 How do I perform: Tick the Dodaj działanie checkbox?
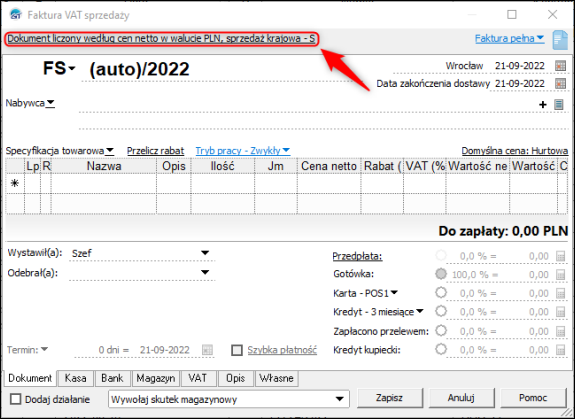pos(15,399)
